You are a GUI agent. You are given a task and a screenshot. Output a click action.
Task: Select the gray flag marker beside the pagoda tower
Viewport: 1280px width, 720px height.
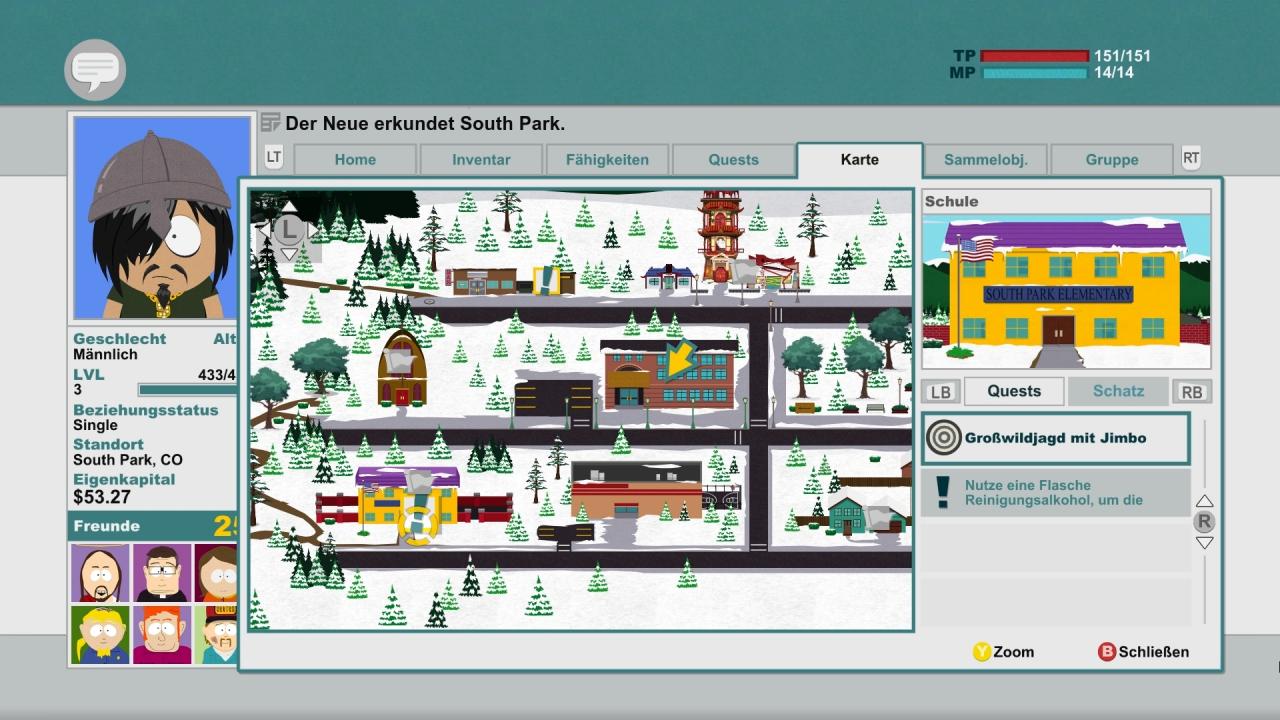point(745,270)
